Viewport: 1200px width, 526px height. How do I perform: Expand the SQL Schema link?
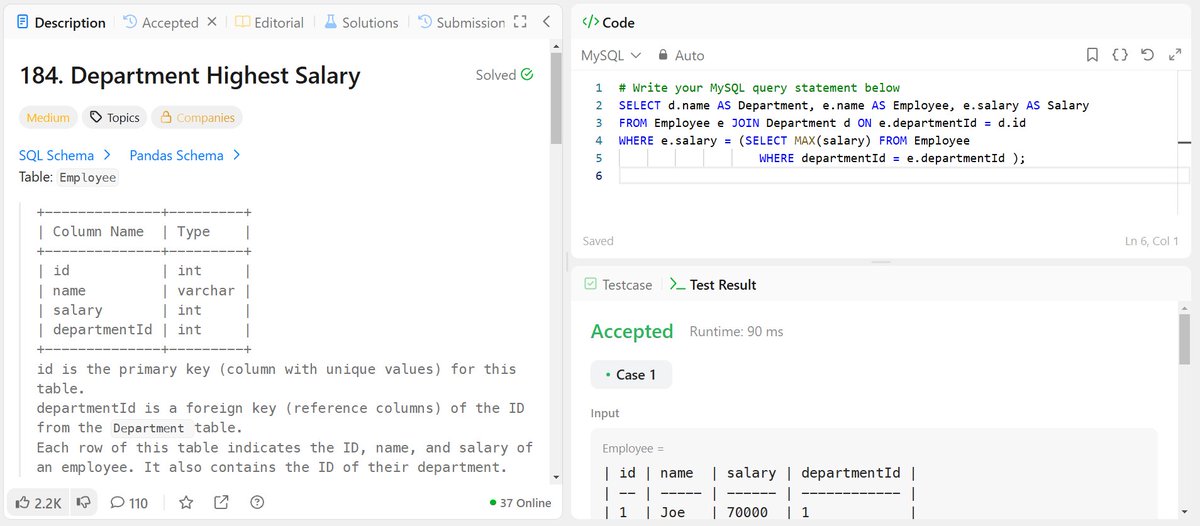click(x=65, y=155)
